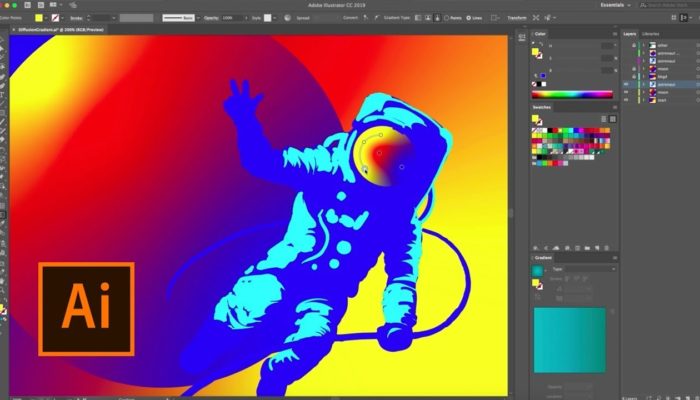Close the diffusionGradient document tab
This screenshot has width=700, height=400.
tap(13, 30)
